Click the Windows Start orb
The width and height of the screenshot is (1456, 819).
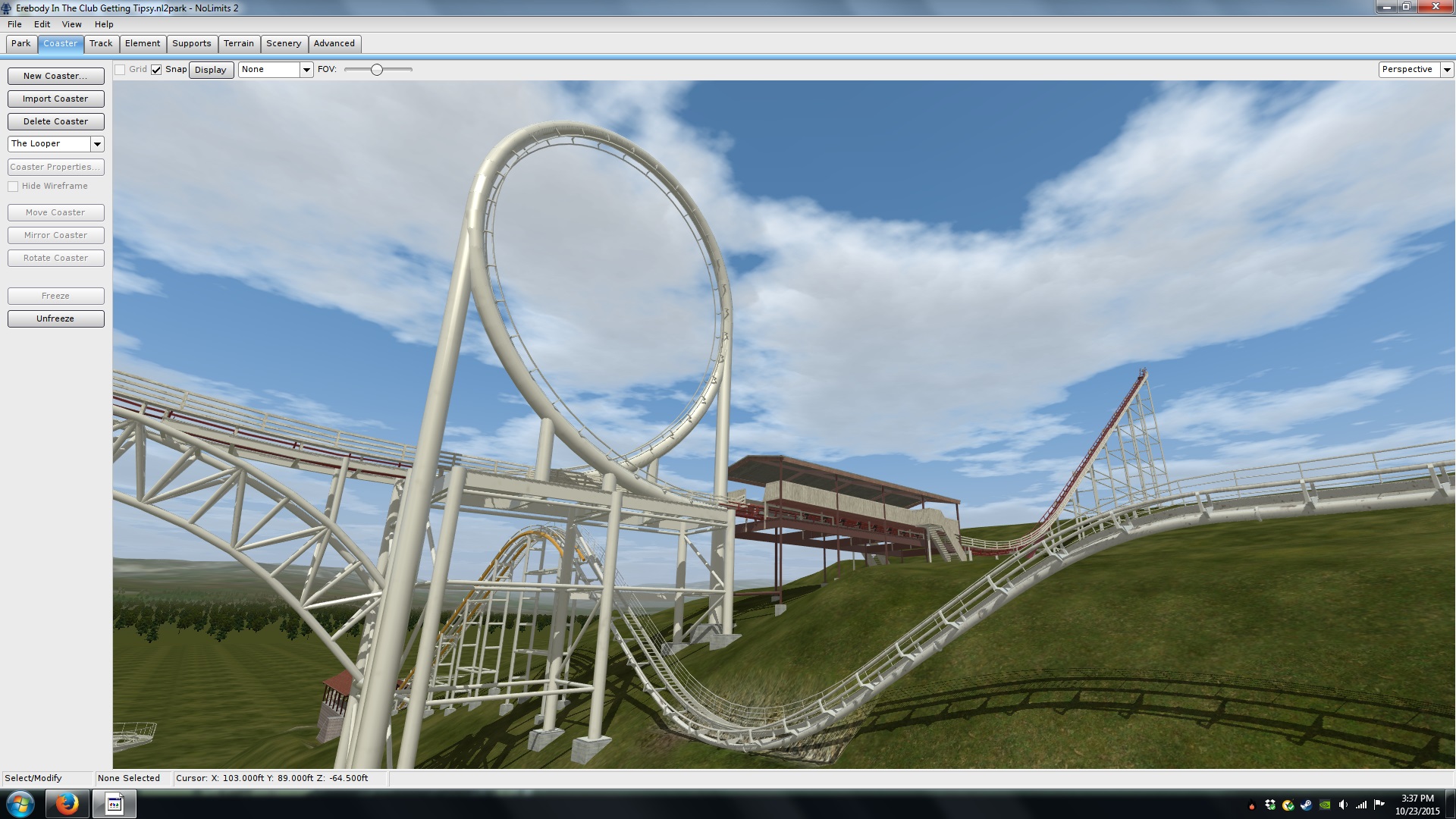pyautogui.click(x=20, y=804)
